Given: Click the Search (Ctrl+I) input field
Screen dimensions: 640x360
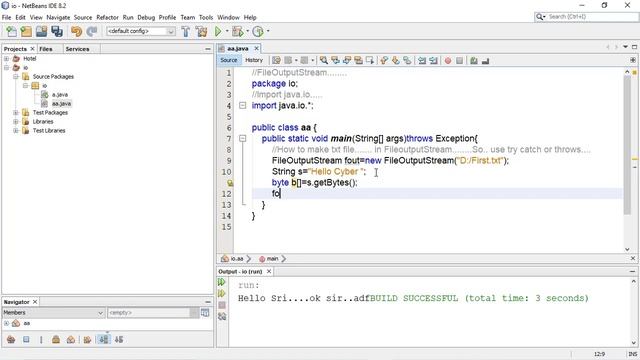Looking at the screenshot, I should click(586, 17).
